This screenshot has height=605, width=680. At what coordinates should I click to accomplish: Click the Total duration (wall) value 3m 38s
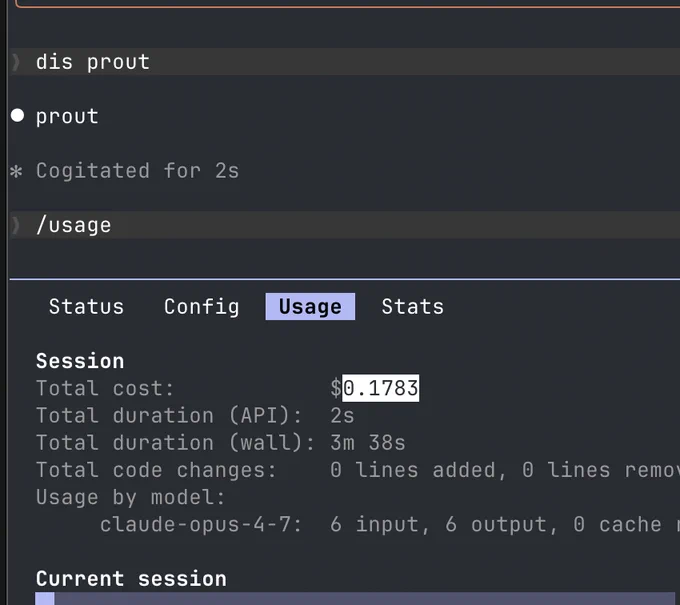(368, 443)
